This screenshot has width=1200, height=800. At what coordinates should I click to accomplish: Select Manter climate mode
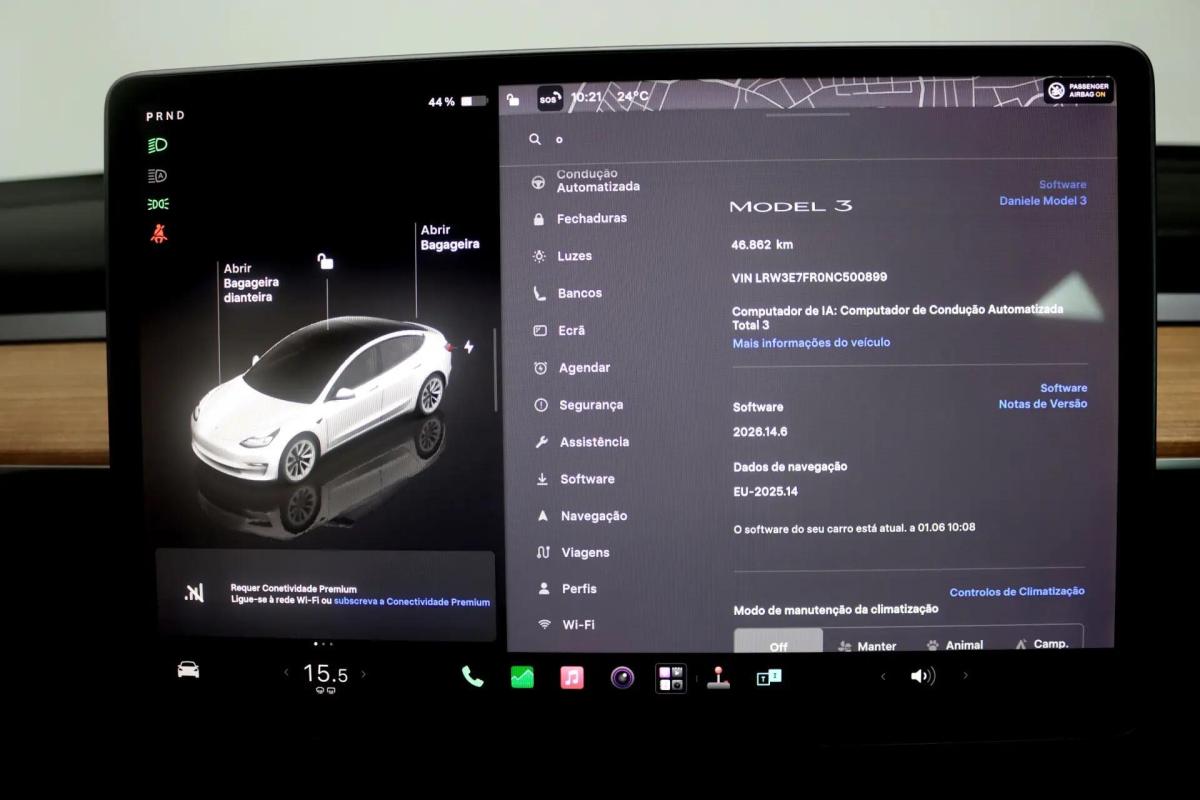coord(867,645)
